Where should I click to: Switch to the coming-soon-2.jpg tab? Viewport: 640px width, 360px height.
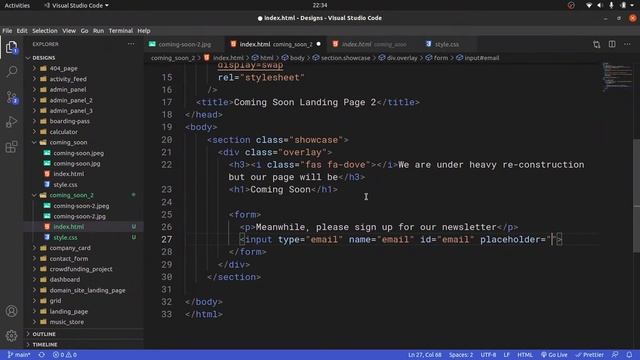(x=184, y=44)
